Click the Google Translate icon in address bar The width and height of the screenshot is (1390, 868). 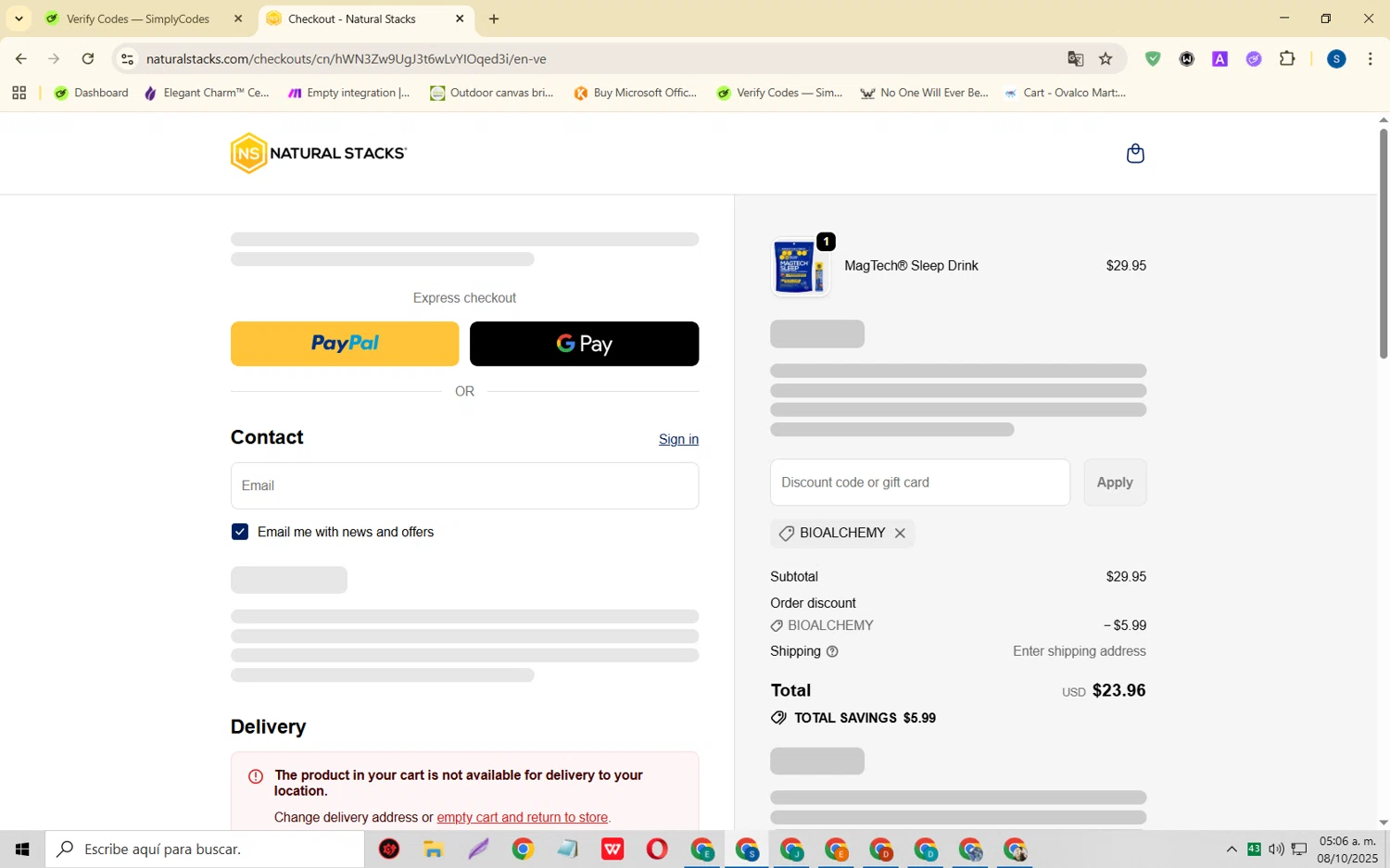(x=1075, y=59)
